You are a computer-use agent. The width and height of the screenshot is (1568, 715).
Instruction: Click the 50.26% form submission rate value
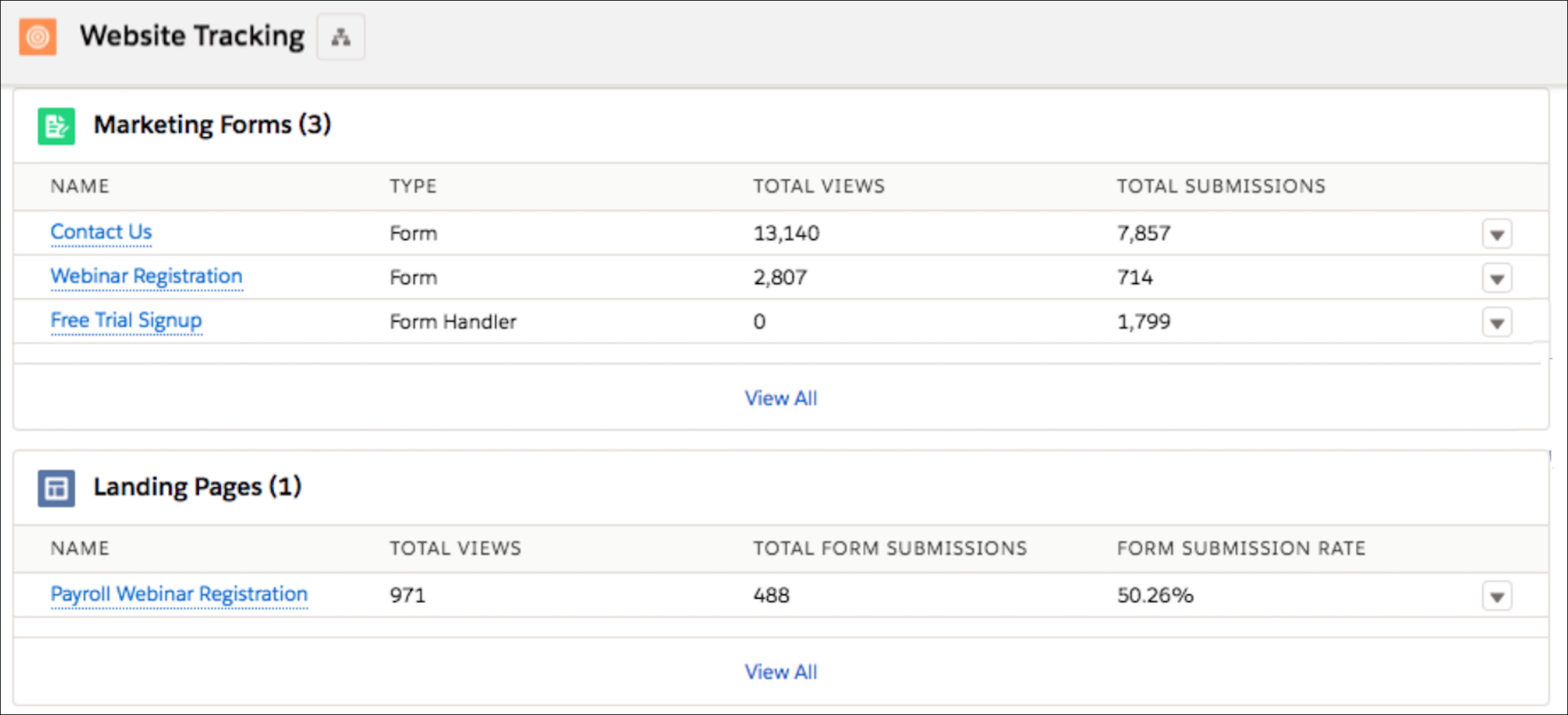[x=1155, y=596]
